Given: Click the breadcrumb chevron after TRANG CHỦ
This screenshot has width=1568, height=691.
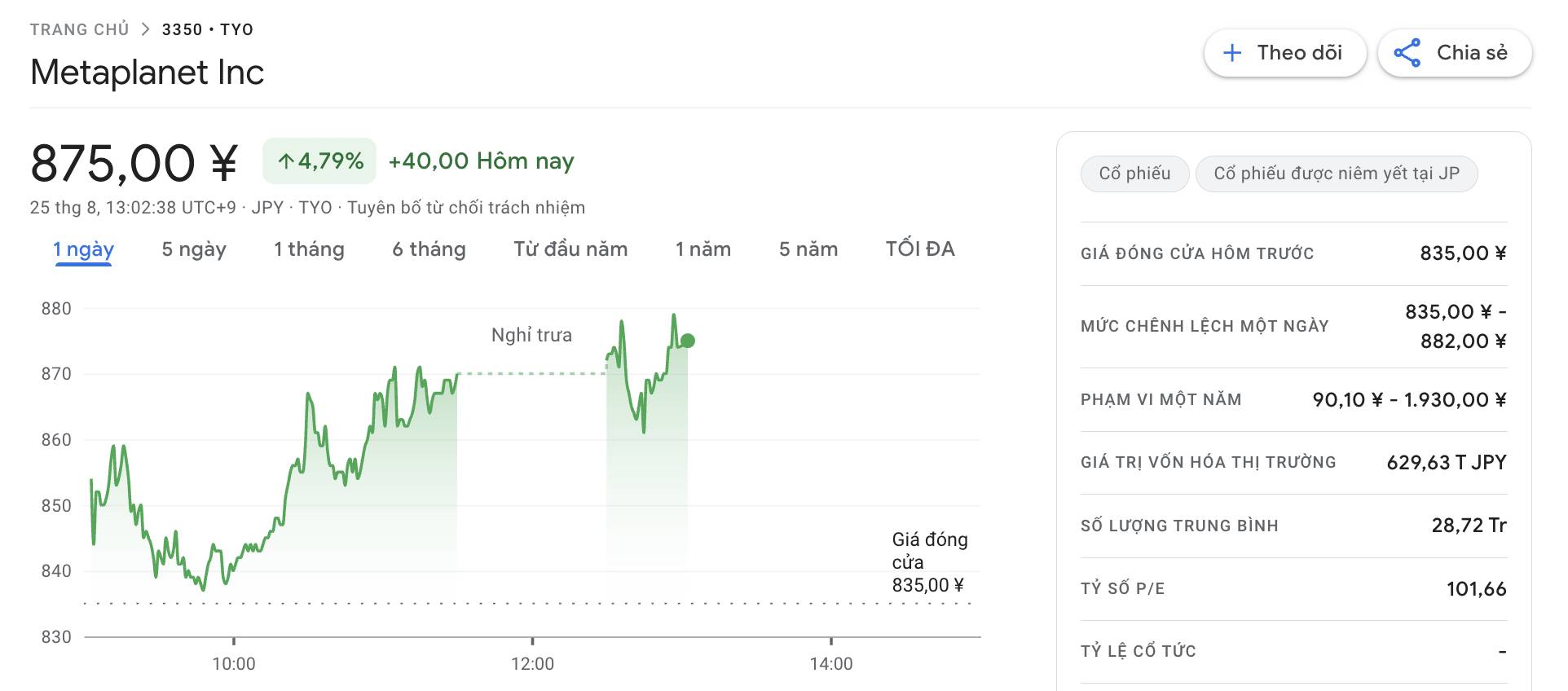Looking at the screenshot, I should [145, 29].
